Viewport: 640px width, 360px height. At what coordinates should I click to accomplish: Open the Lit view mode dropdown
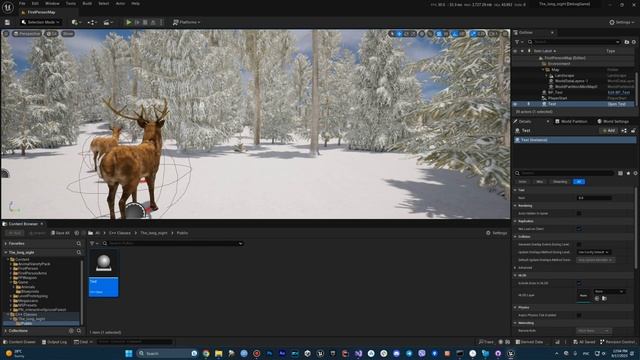(51, 33)
